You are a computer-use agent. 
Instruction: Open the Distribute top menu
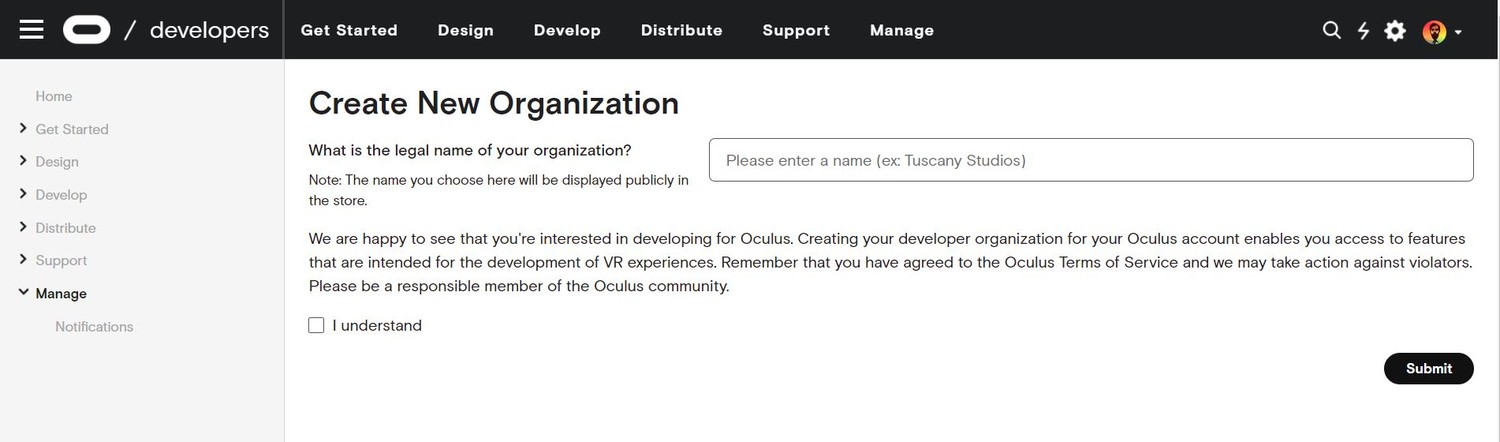pos(681,30)
